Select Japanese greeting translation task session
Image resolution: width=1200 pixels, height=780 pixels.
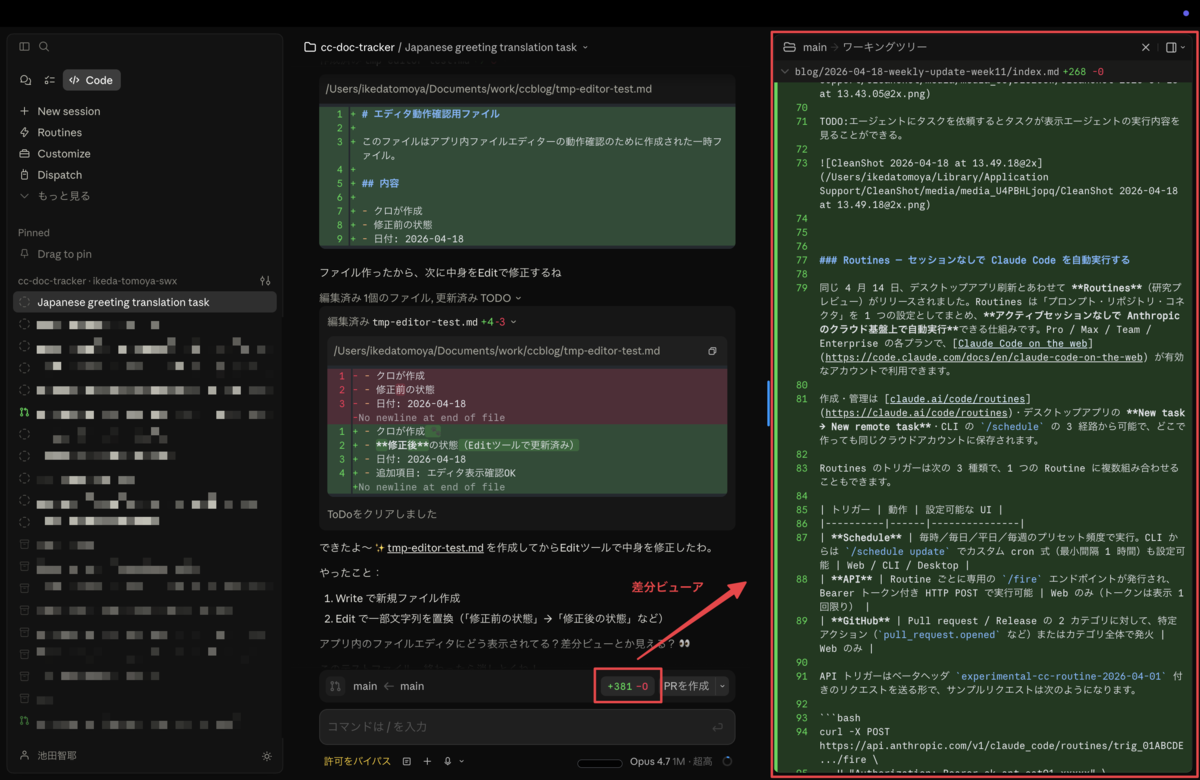(145, 302)
